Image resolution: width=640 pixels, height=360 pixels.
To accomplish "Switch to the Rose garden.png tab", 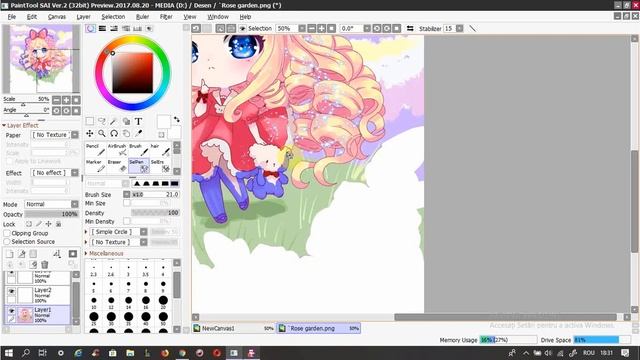I will [x=319, y=328].
